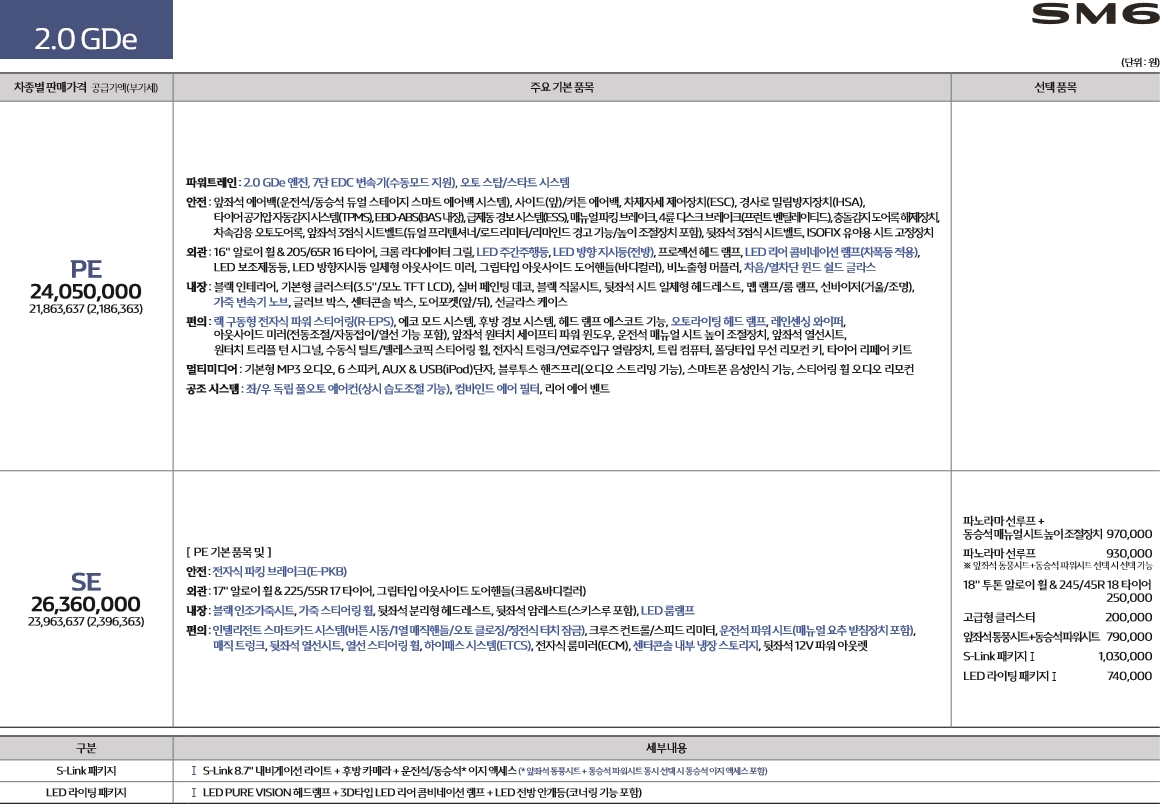Click the 1,030,000 S-Link price
Image resolution: width=1160 pixels, height=806 pixels.
coord(1125,656)
